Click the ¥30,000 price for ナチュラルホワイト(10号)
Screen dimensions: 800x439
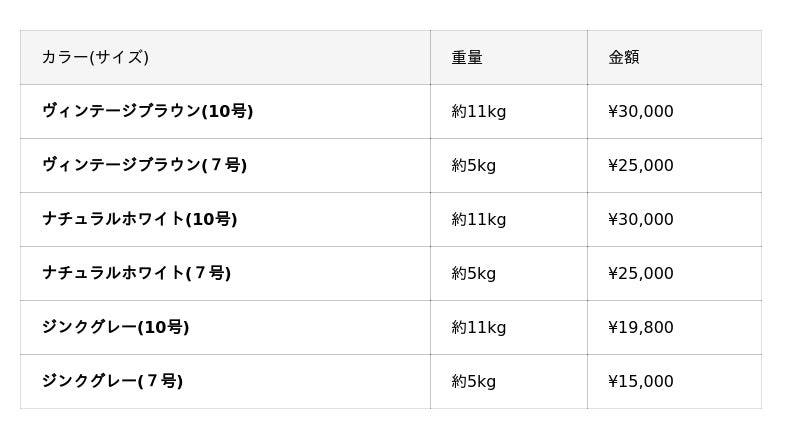pyautogui.click(x=641, y=219)
